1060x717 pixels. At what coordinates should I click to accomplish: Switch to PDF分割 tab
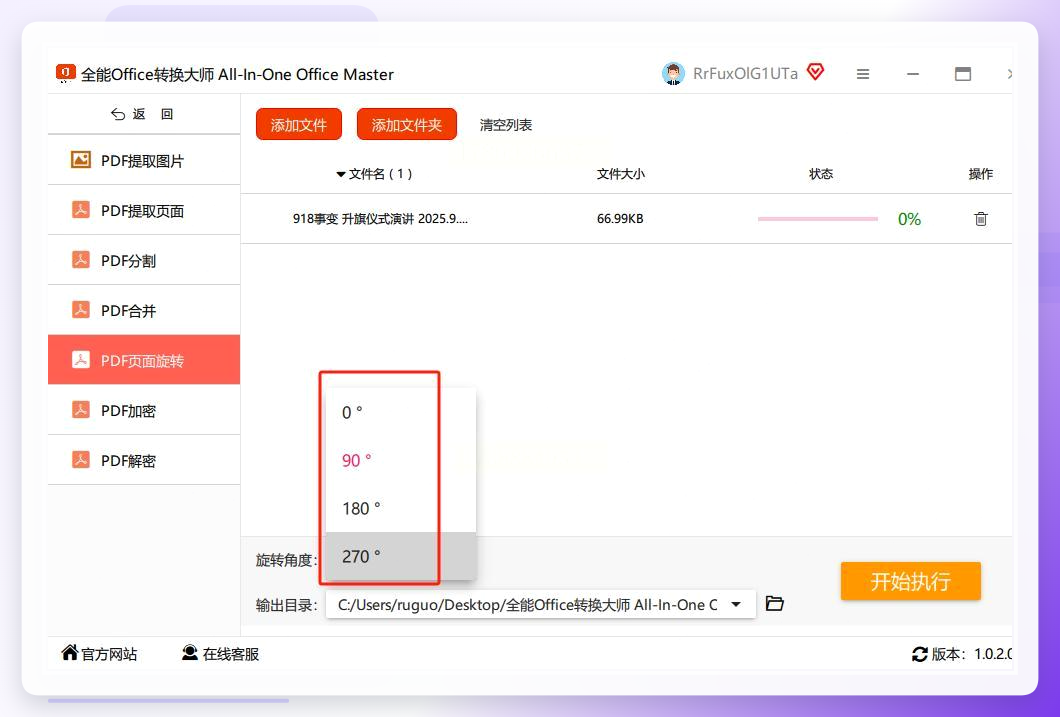tap(144, 260)
